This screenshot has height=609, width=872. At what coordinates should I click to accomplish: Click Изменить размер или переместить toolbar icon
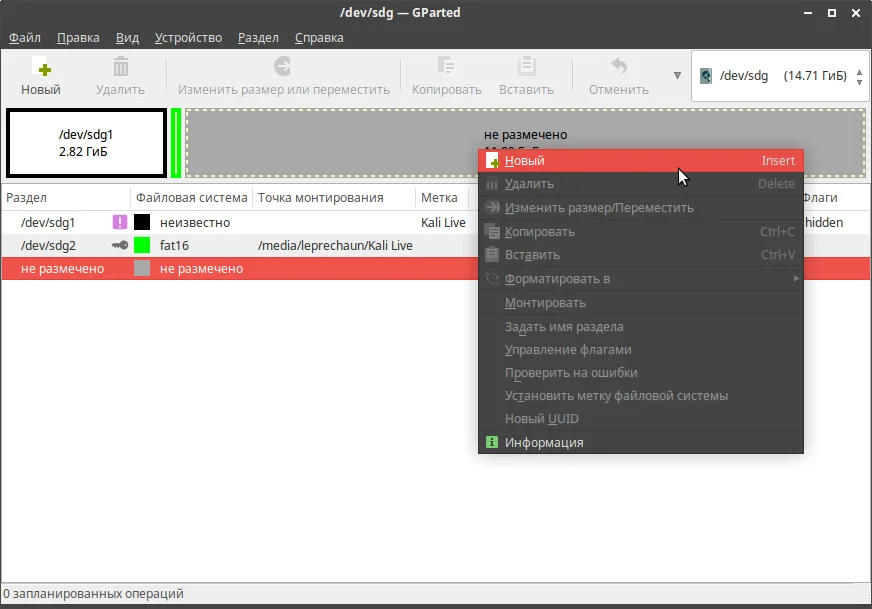coord(283,66)
